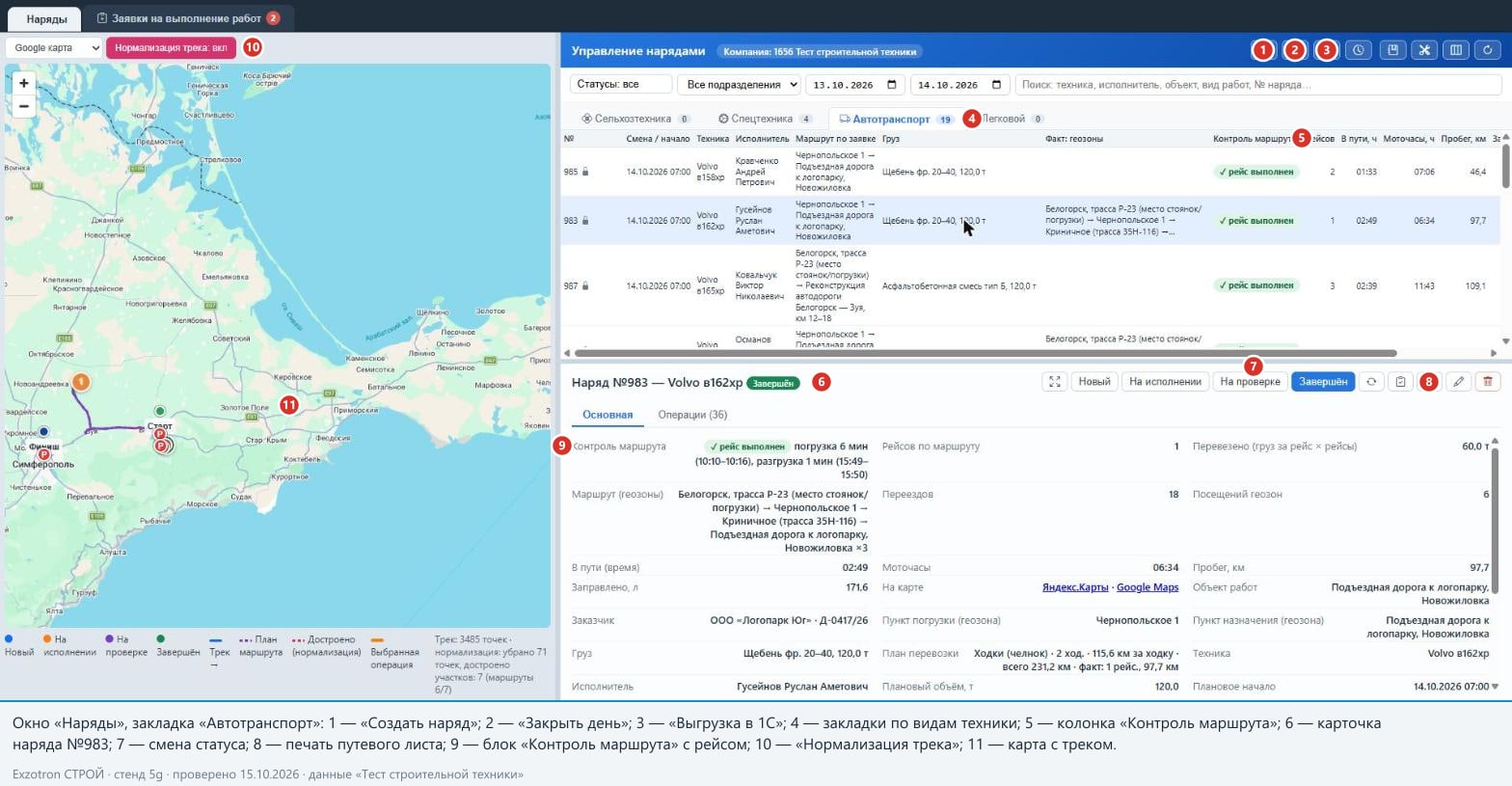The width and height of the screenshot is (1512, 786).
Task: Open the Google карта map type dropdown
Action: click(x=54, y=47)
